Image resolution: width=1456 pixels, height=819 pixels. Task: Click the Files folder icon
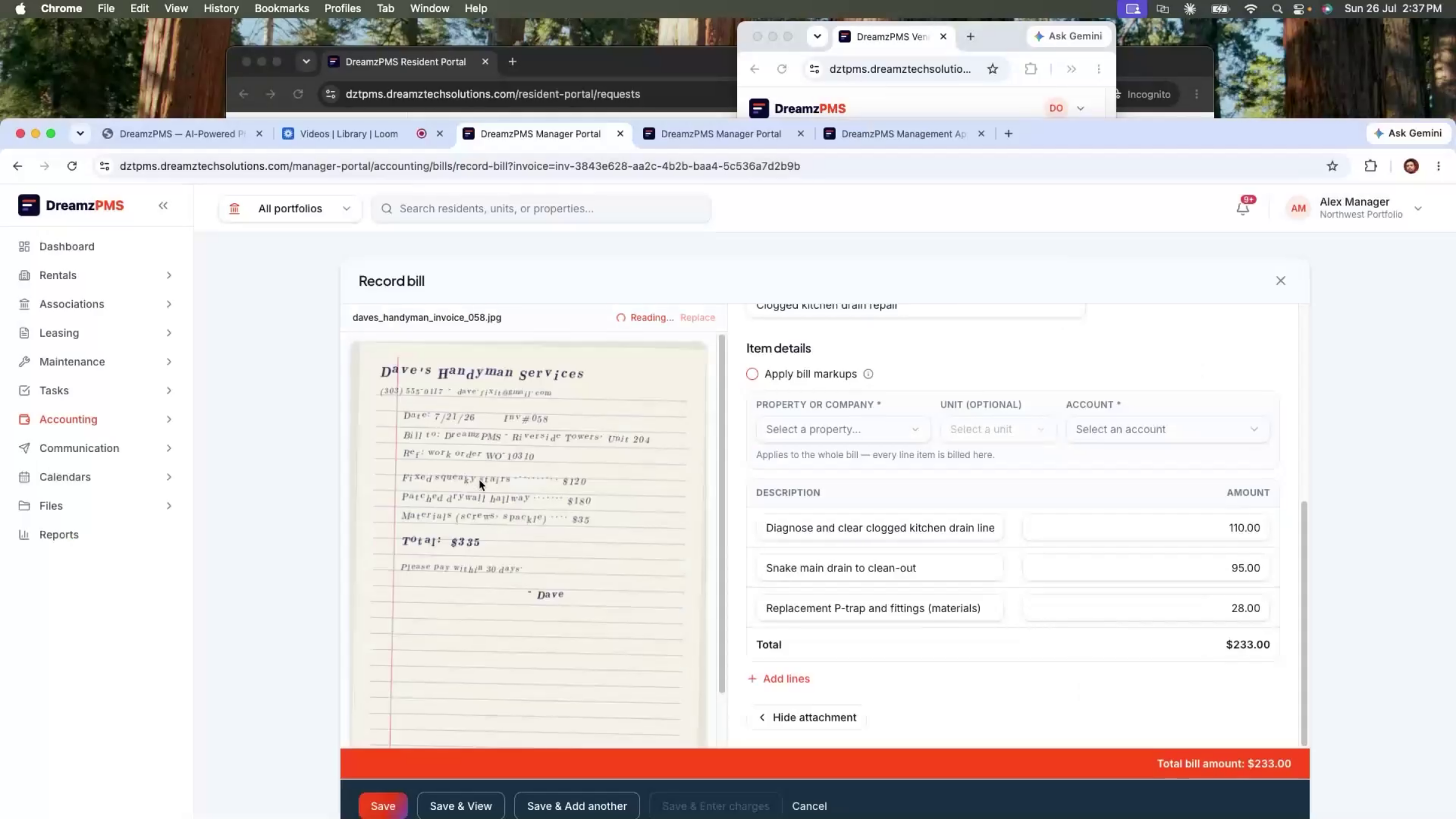click(24, 506)
